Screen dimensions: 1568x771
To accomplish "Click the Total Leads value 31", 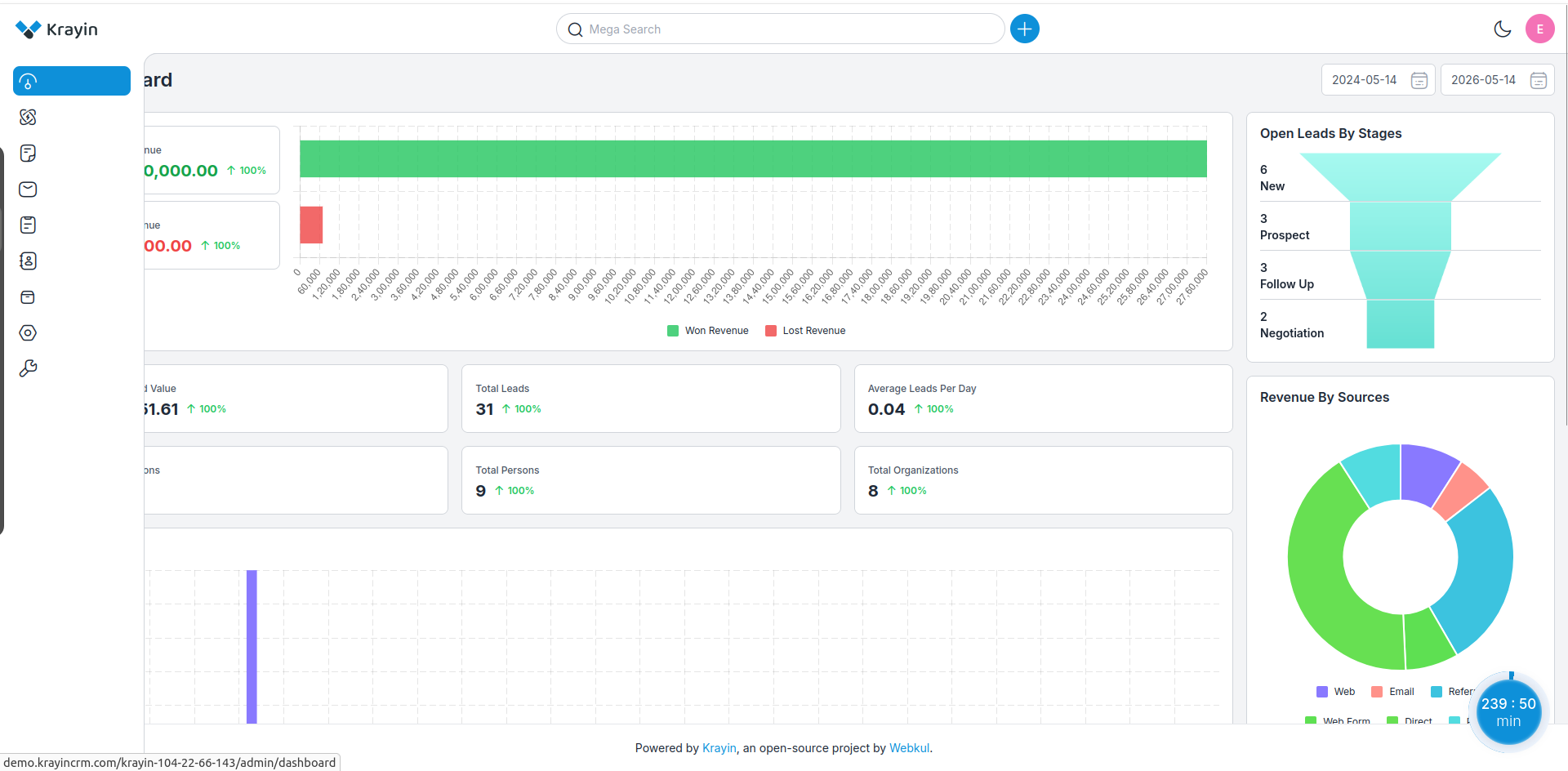I will click(x=484, y=409).
